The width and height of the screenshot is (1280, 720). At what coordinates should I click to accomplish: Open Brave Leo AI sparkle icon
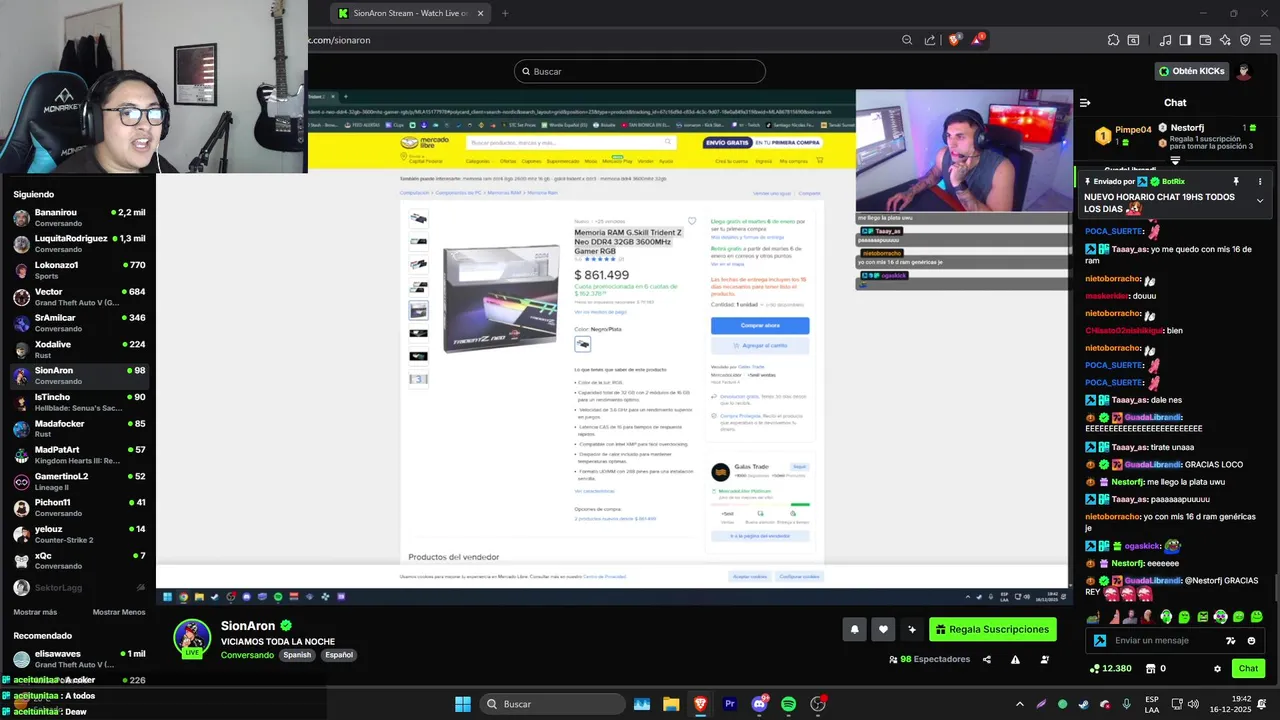(x=1225, y=40)
